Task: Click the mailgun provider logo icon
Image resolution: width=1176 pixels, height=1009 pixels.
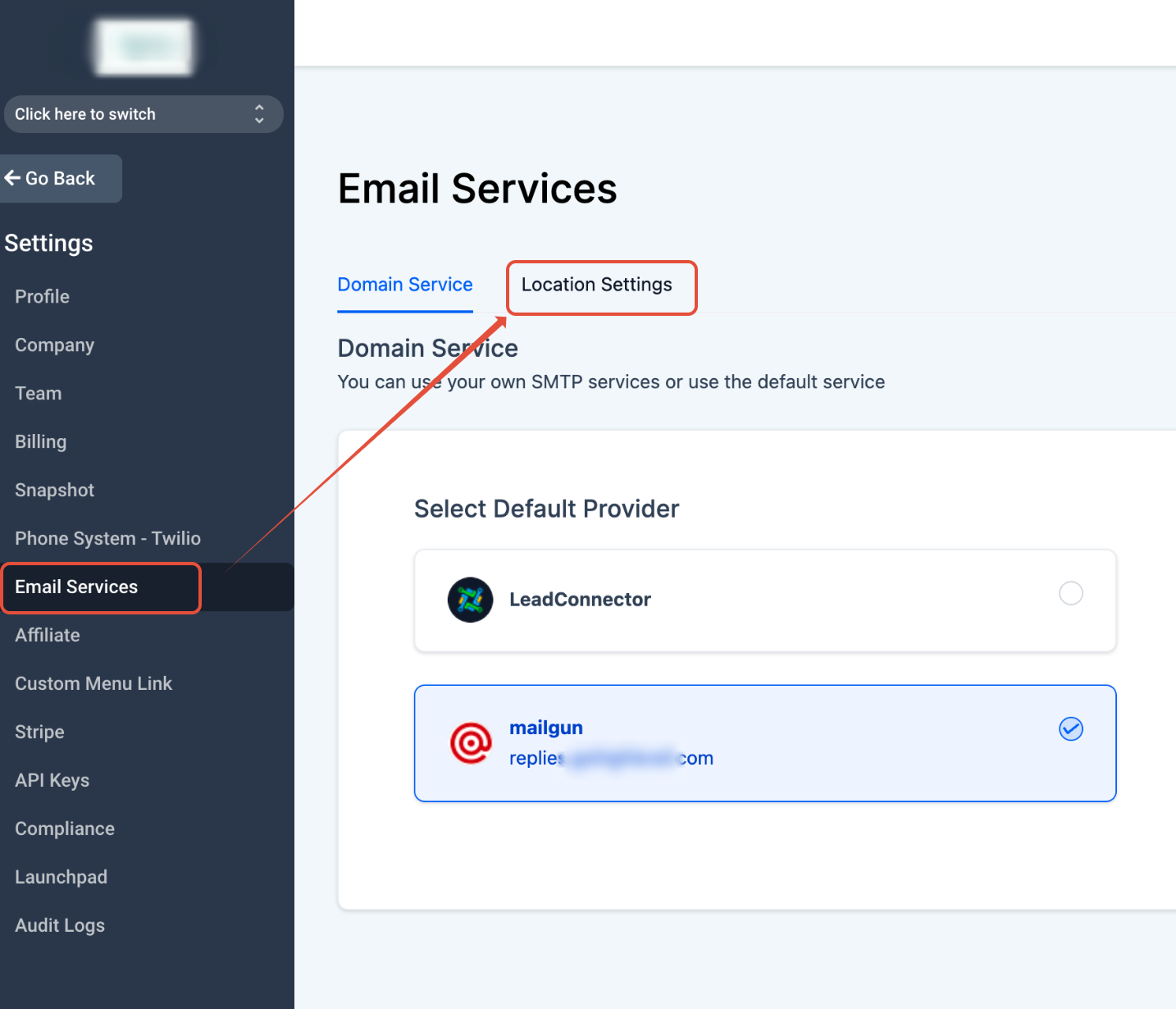Action: [x=470, y=742]
